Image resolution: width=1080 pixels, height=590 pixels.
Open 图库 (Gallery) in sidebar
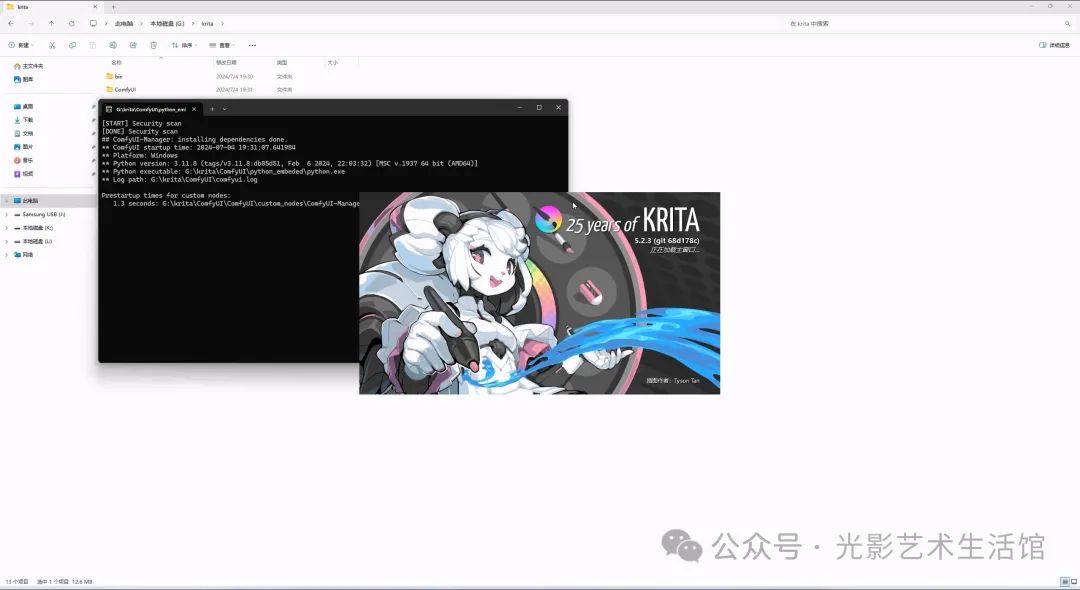pos(23,79)
